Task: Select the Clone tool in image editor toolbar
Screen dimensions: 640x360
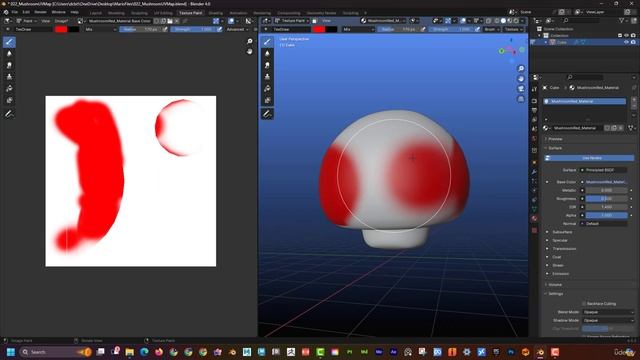Action: (x=9, y=77)
